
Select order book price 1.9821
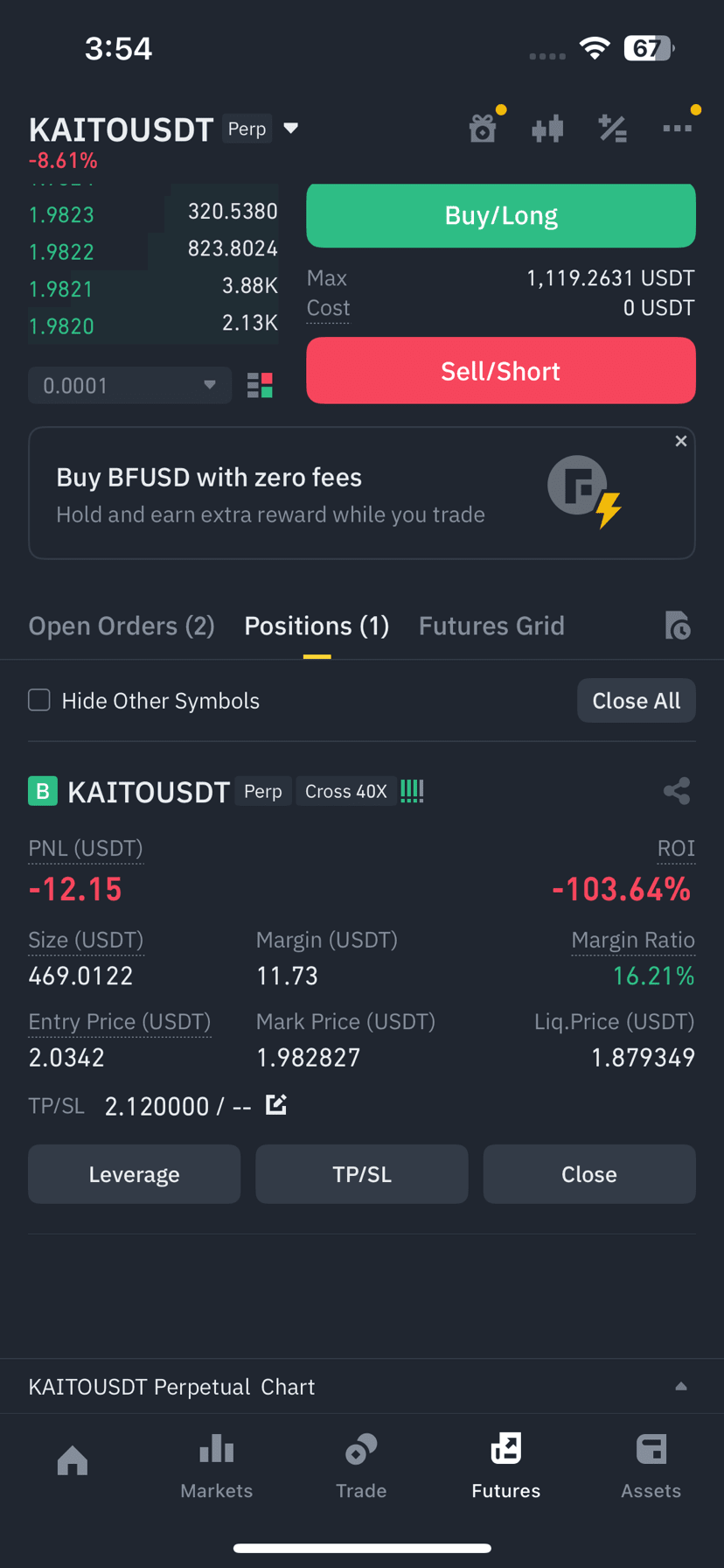tap(61, 289)
